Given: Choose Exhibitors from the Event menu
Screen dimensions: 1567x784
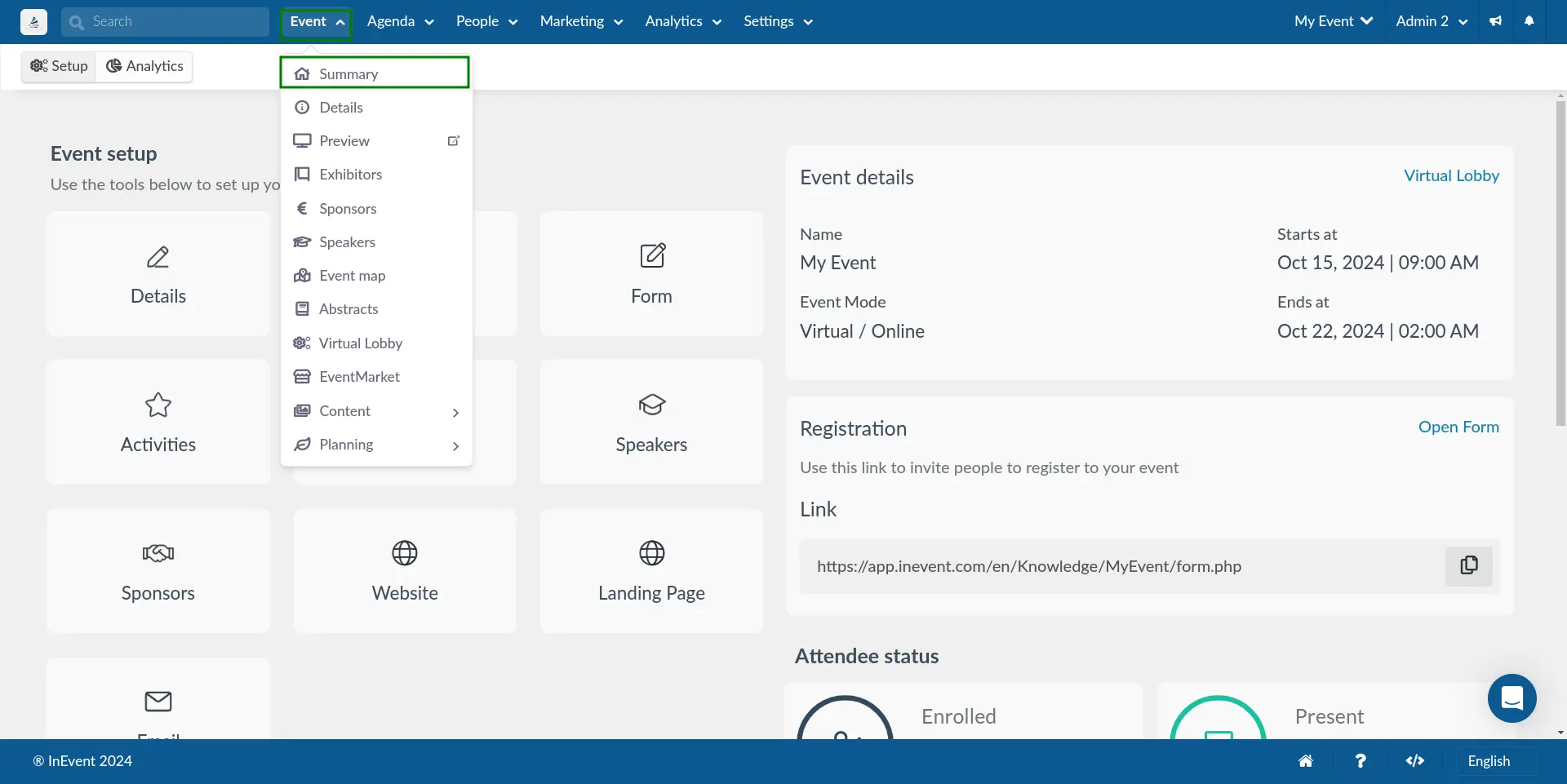Looking at the screenshot, I should tap(376, 175).
